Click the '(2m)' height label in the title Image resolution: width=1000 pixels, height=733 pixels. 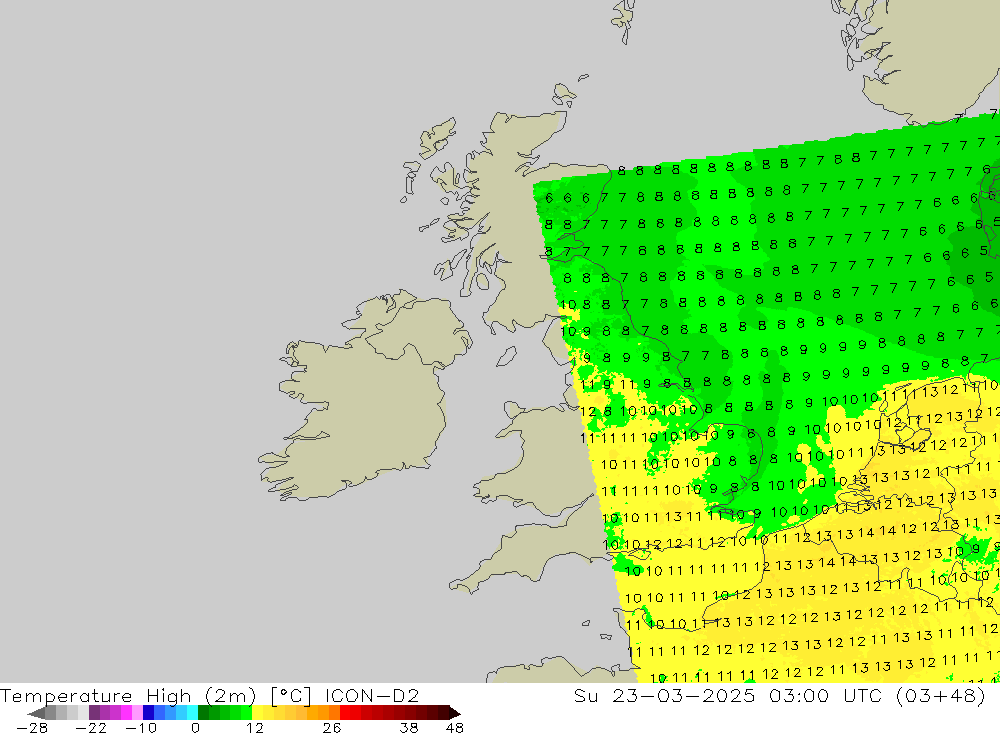tap(231, 695)
